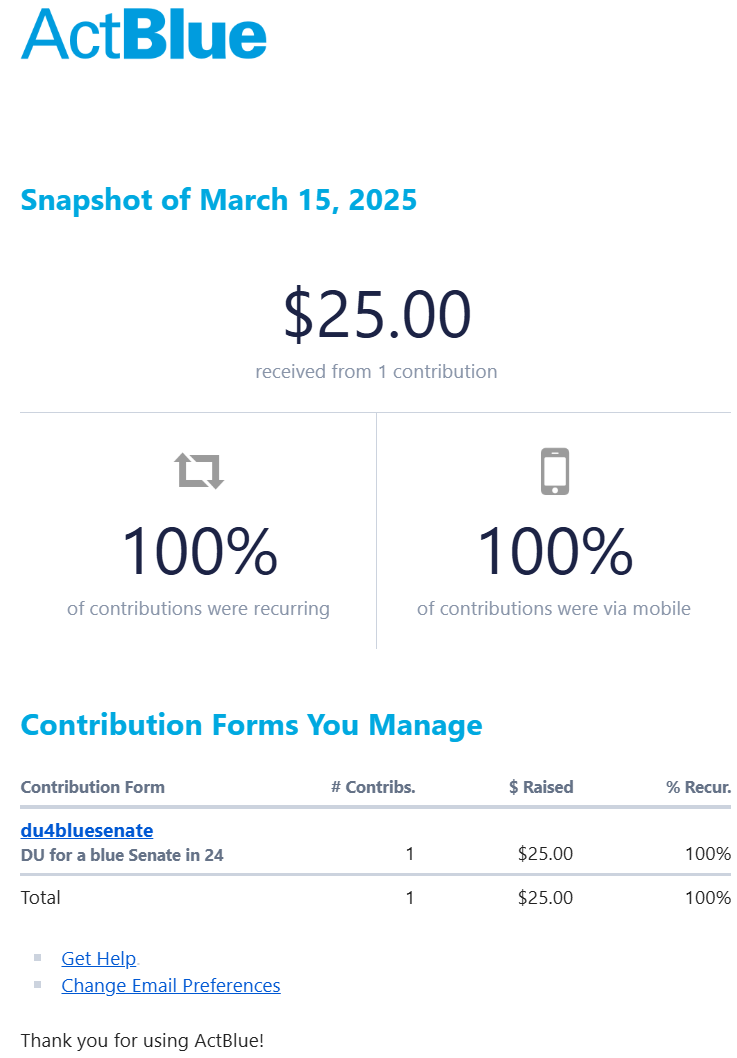Click the Total row label
Viewport: 737px width, 1058px height.
[x=41, y=897]
